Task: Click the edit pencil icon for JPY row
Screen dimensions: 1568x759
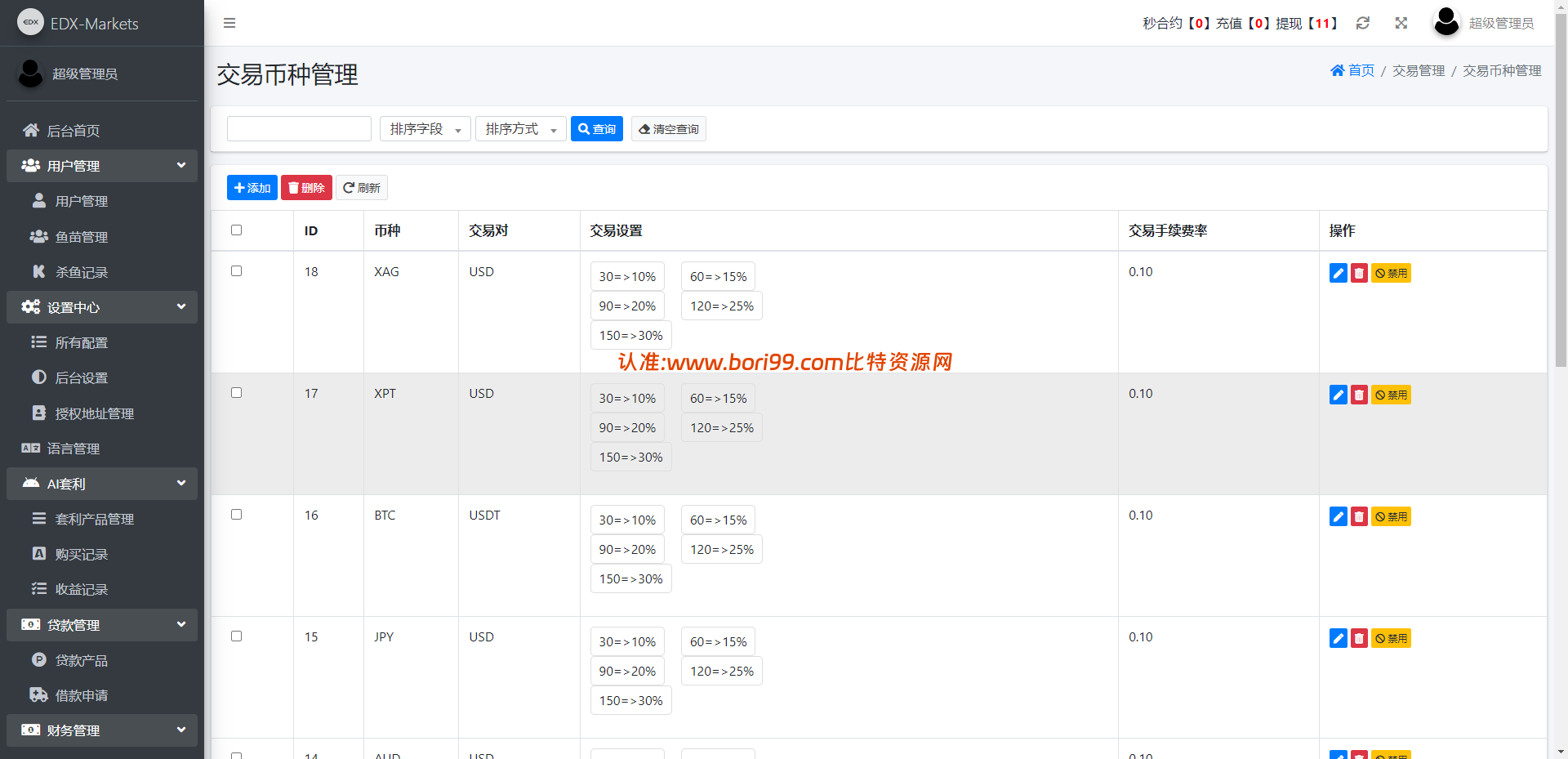Action: [x=1339, y=638]
